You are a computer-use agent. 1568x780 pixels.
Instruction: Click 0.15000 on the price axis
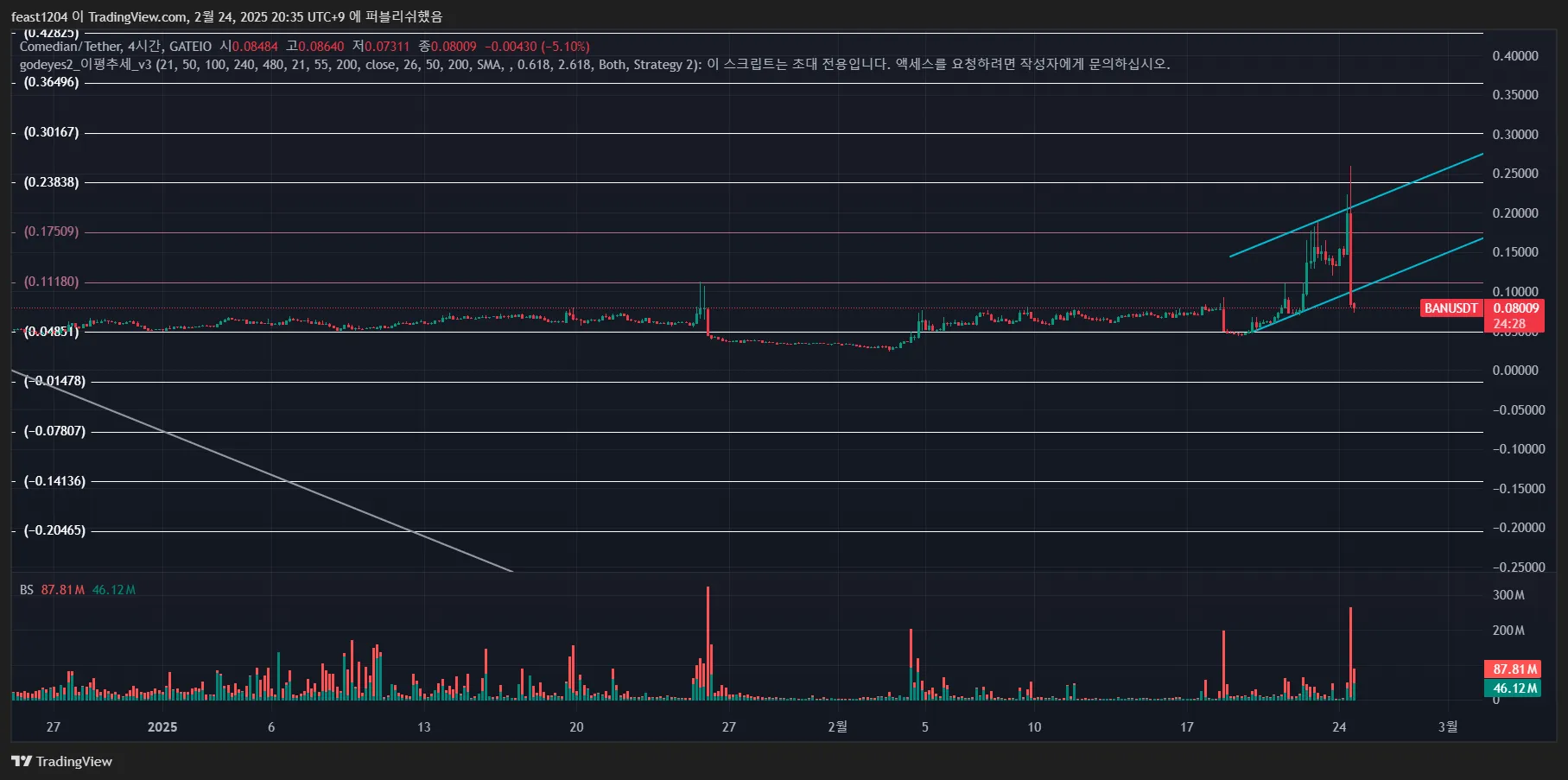(x=1515, y=252)
